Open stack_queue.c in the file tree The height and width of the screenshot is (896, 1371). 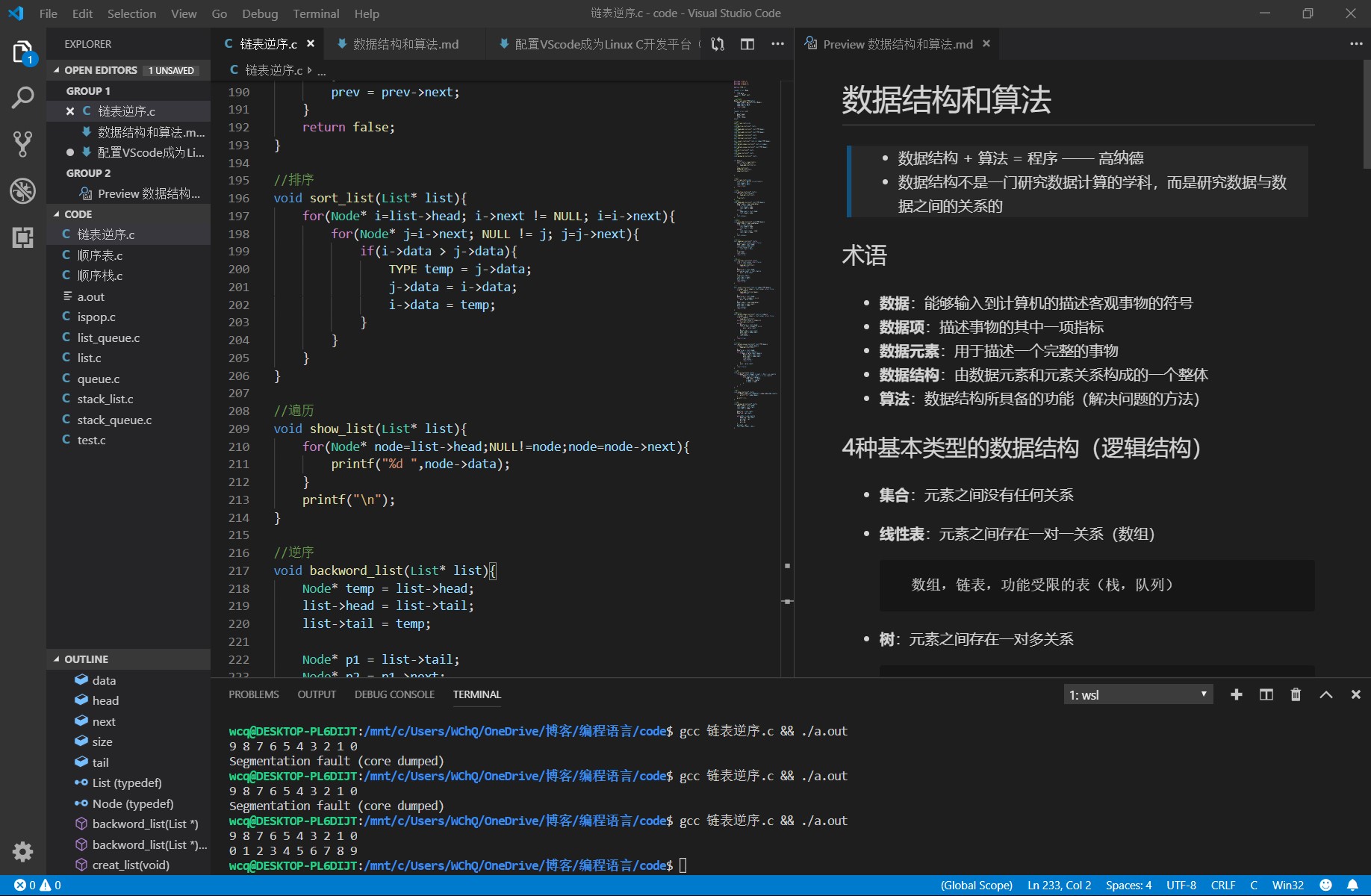click(128, 420)
